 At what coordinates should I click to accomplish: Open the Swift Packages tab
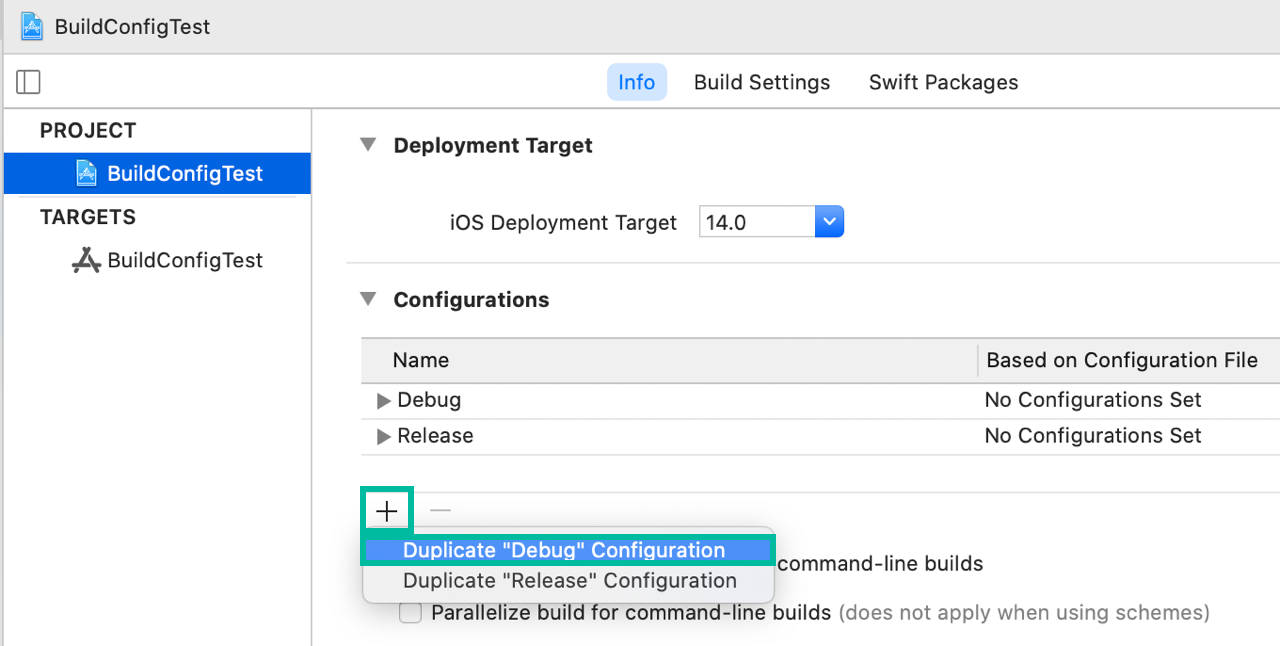click(x=943, y=82)
